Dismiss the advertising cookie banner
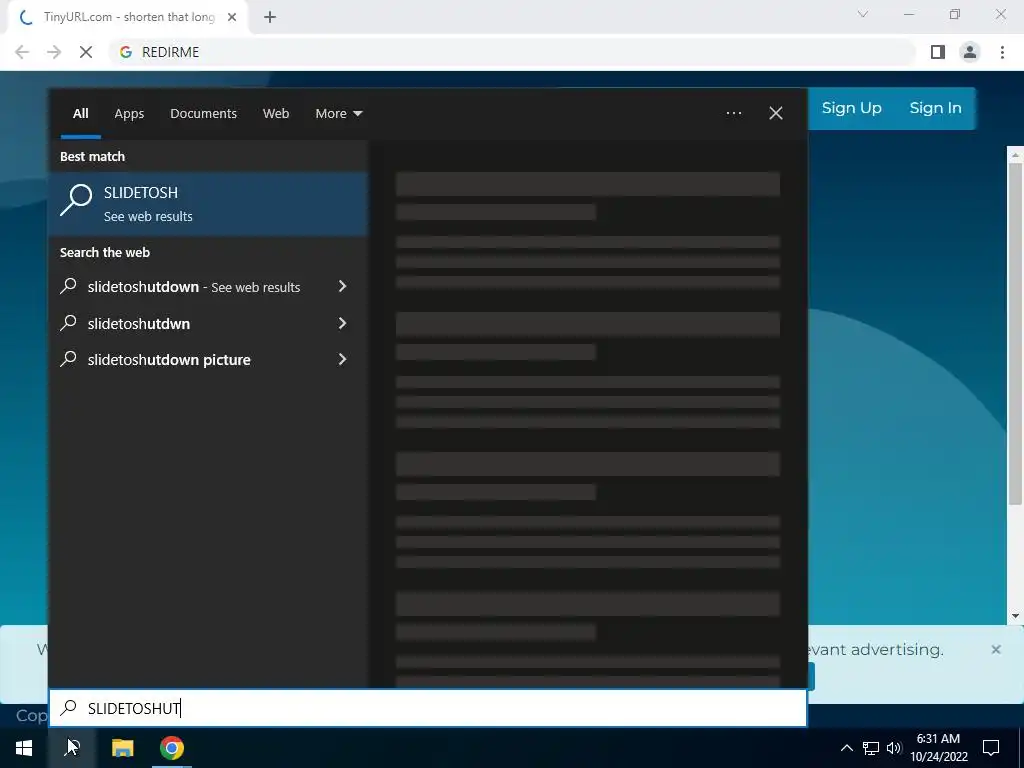This screenshot has width=1024, height=768. point(996,649)
